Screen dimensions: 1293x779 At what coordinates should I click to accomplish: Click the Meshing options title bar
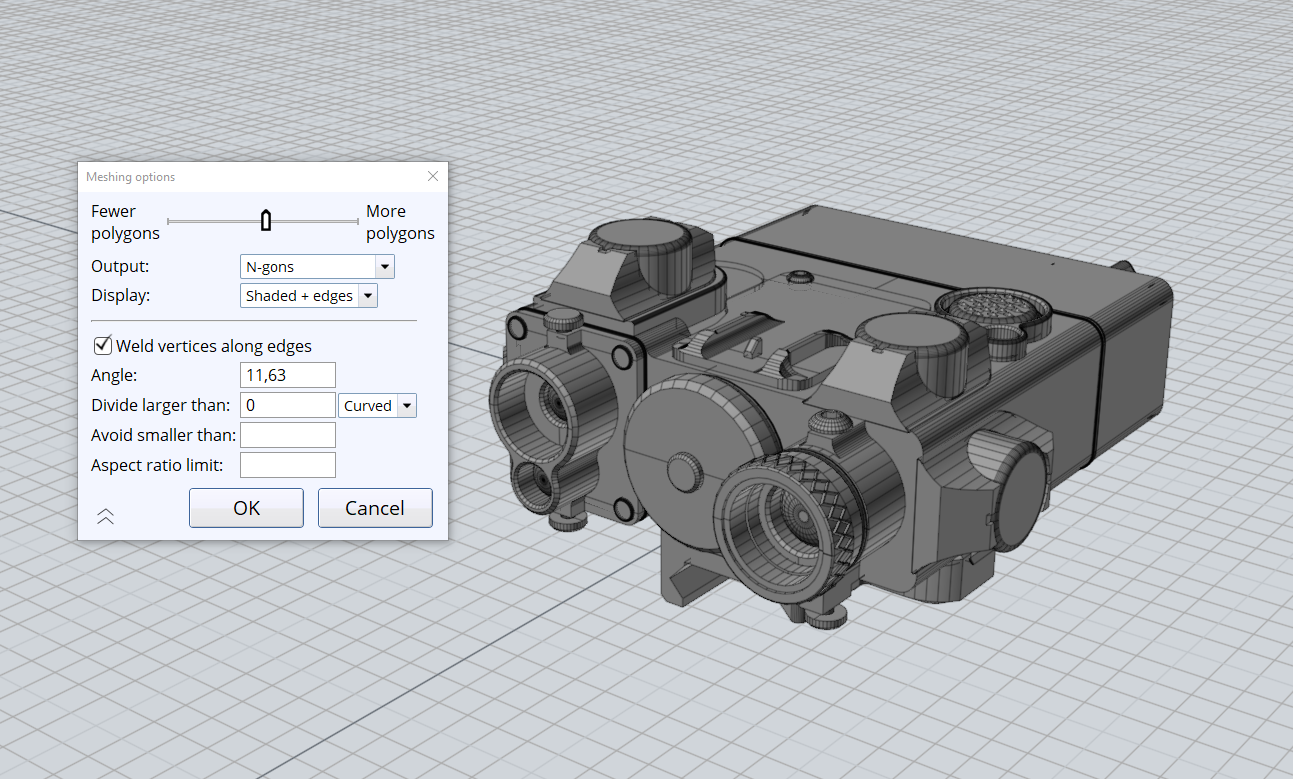(250, 176)
